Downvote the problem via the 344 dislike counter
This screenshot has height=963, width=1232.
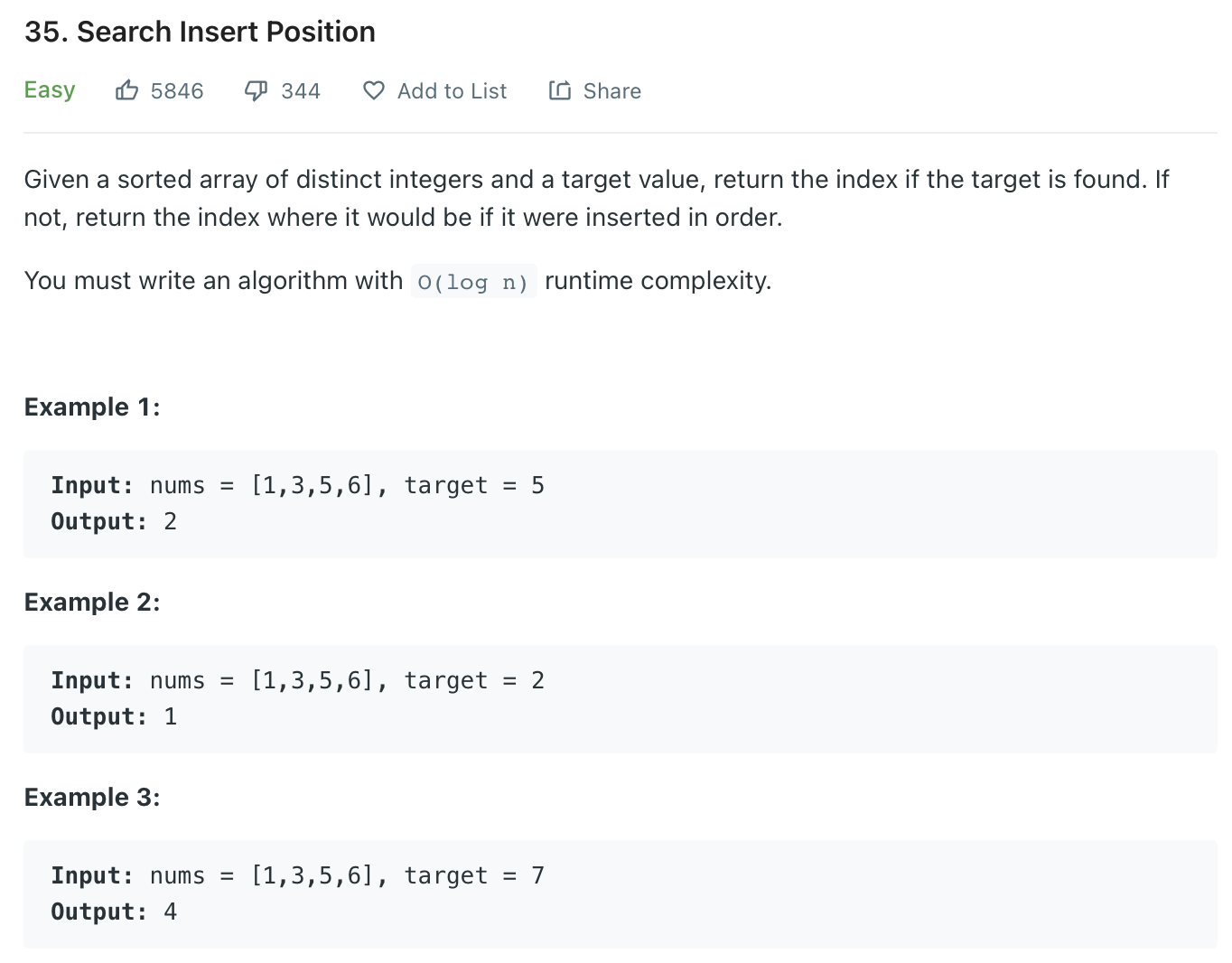coord(302,90)
